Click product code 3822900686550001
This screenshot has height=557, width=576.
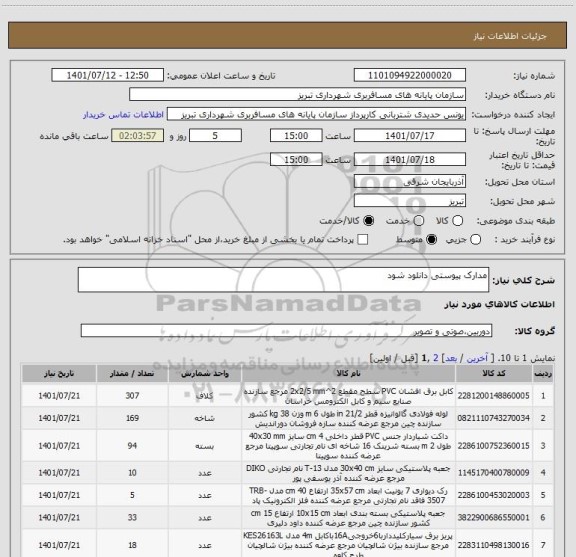[494, 518]
